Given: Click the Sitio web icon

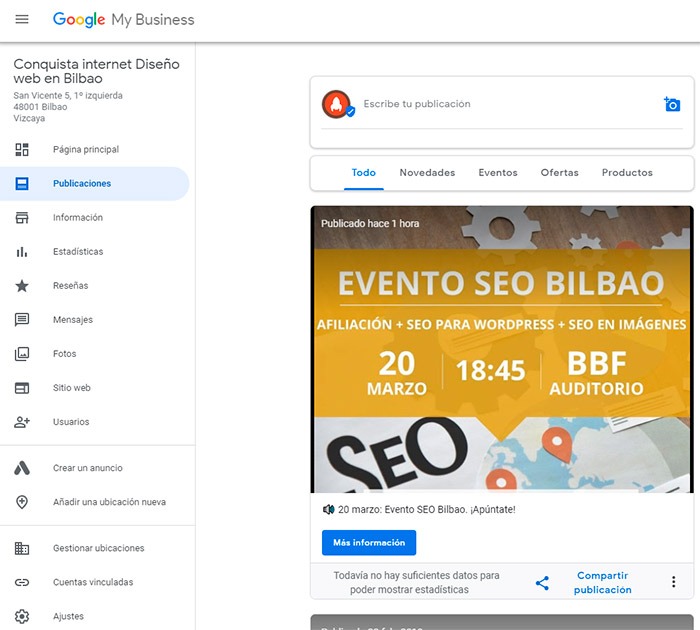Looking at the screenshot, I should (22, 388).
